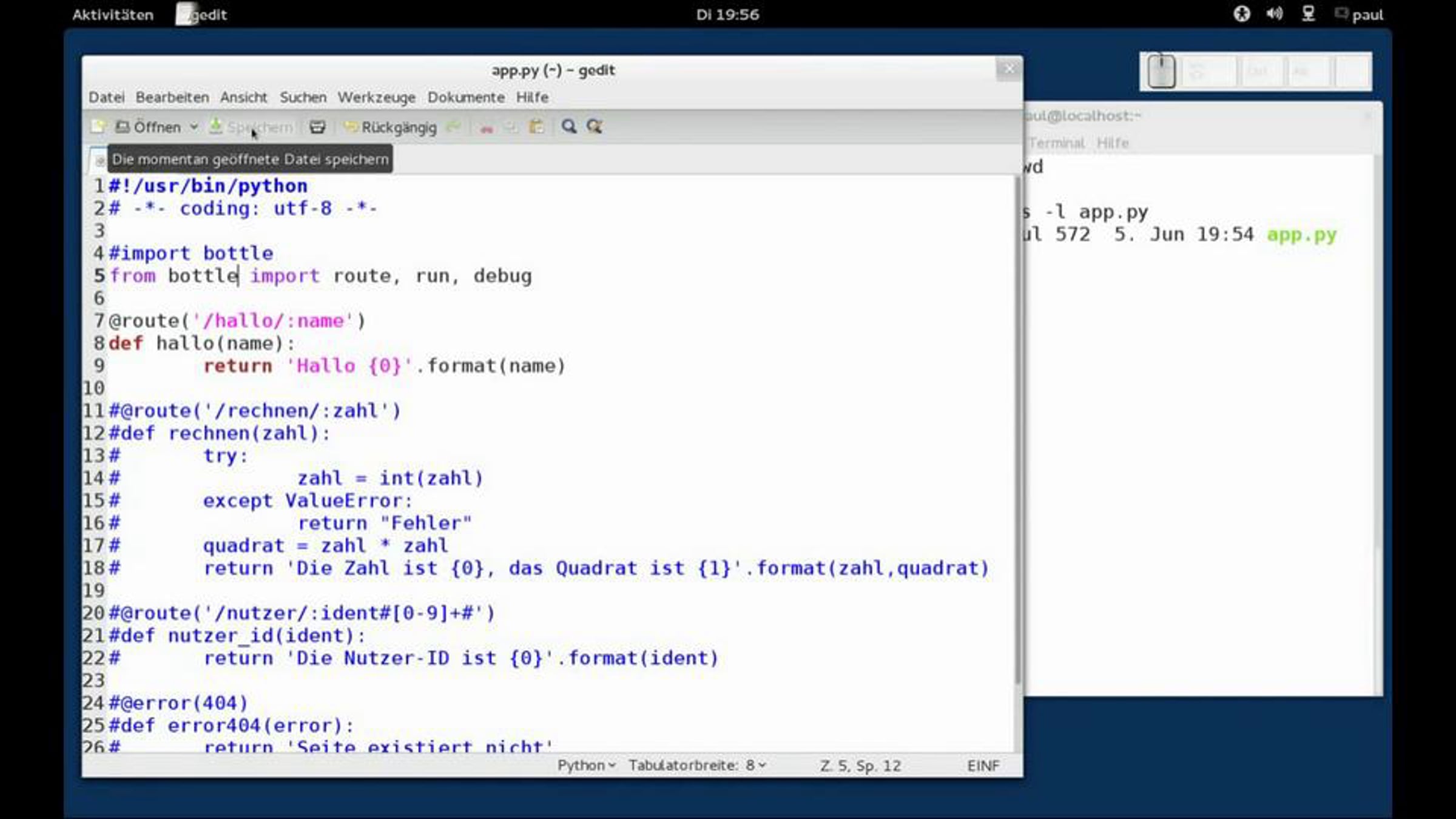This screenshot has height=819, width=1456.
Task: Open Aktivitäten overview
Action: pos(113,15)
